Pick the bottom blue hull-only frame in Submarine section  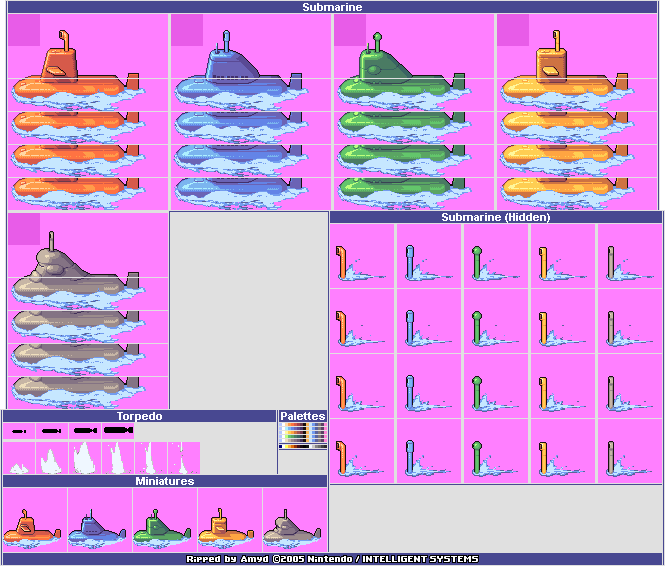click(241, 194)
